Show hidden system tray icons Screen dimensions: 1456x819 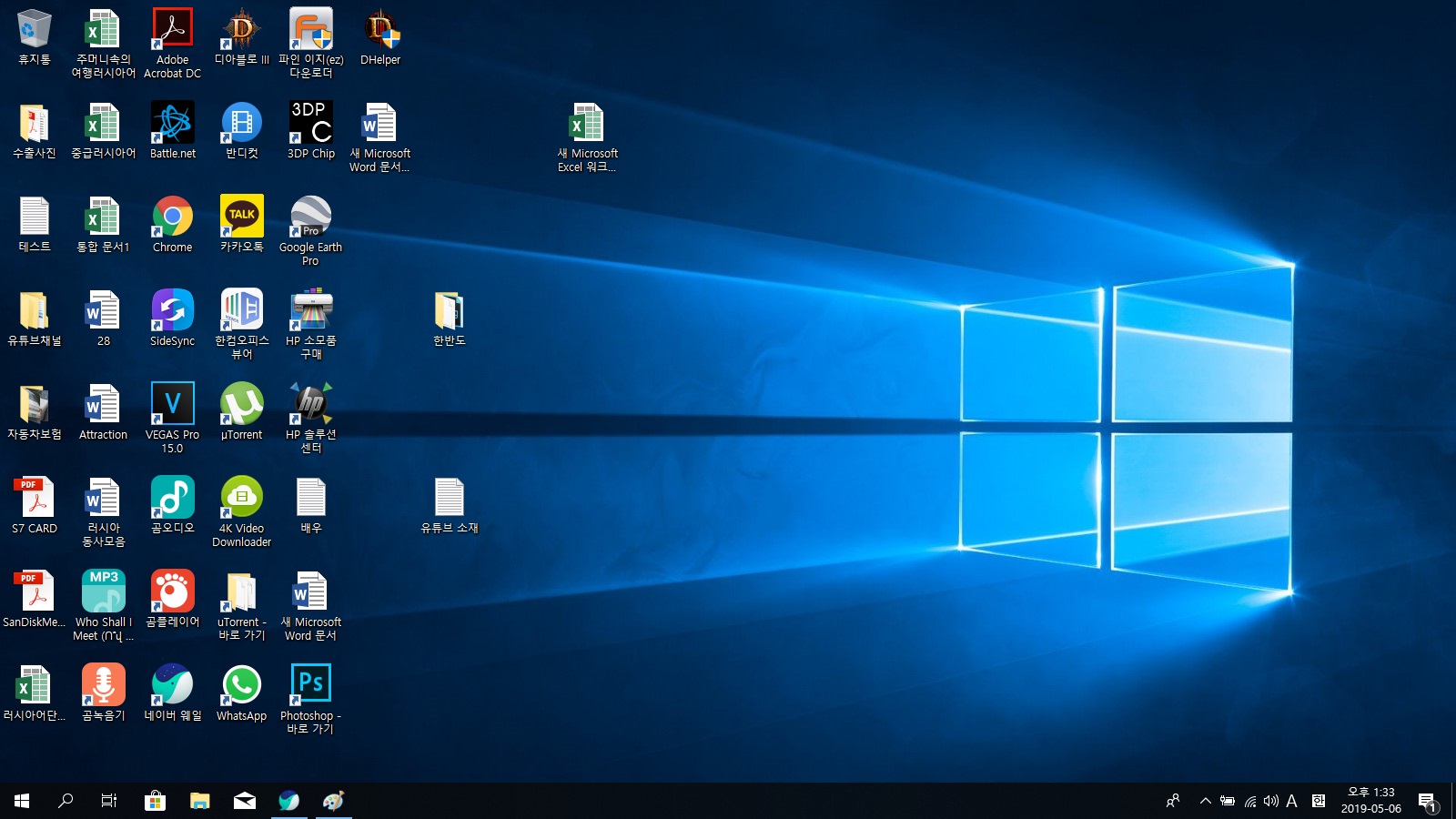coord(1205,801)
